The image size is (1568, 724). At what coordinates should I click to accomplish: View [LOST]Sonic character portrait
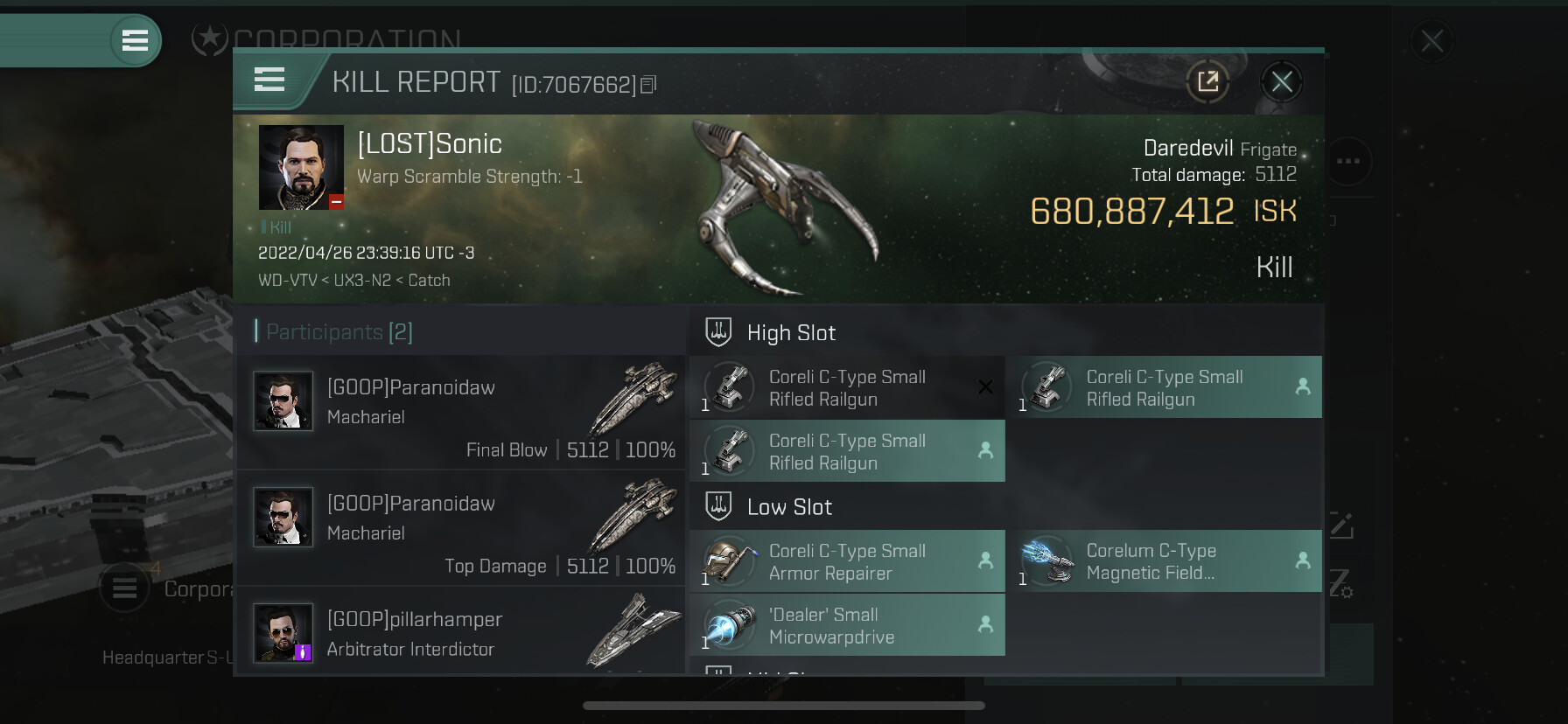coord(301,167)
